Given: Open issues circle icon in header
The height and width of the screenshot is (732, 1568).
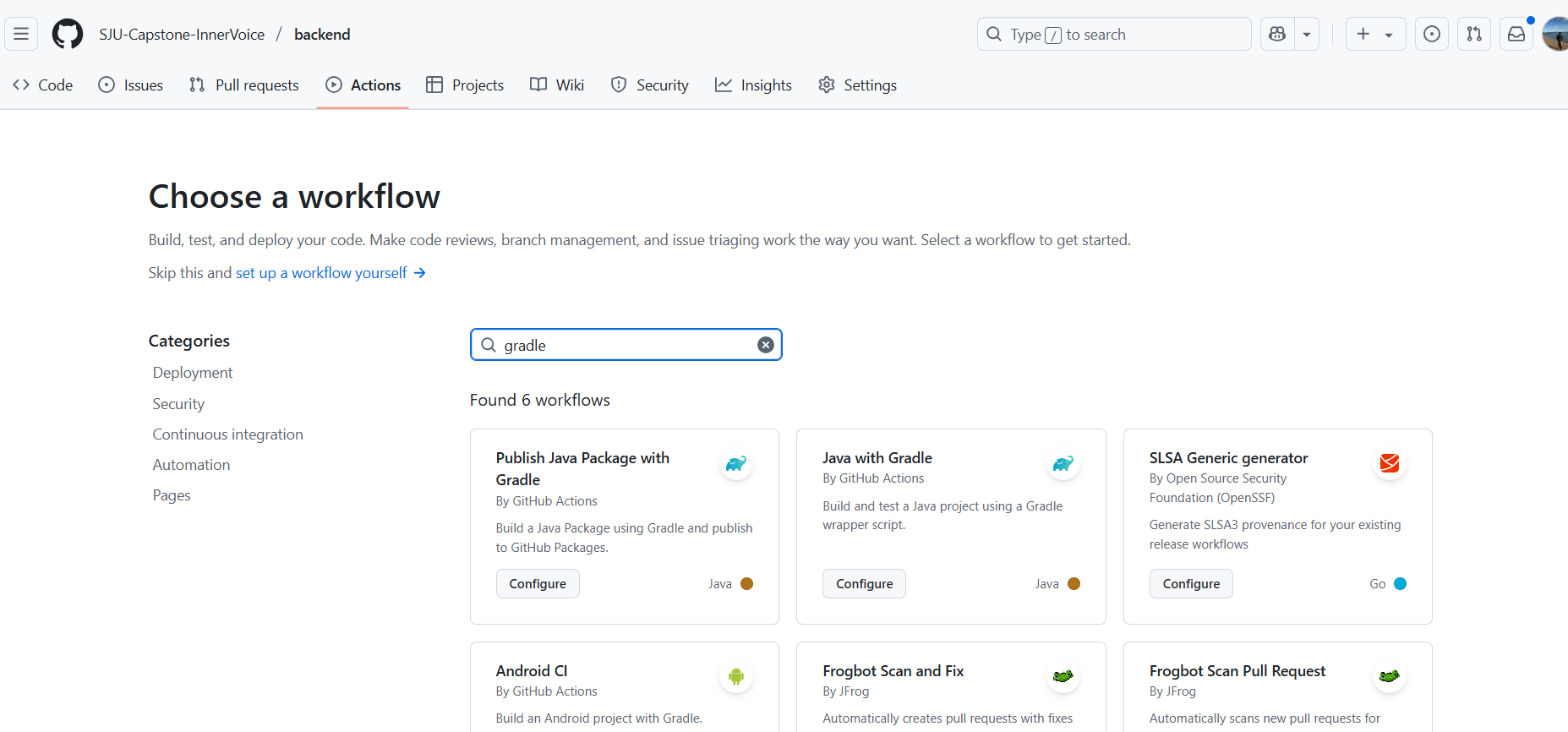Looking at the screenshot, I should pyautogui.click(x=1432, y=34).
